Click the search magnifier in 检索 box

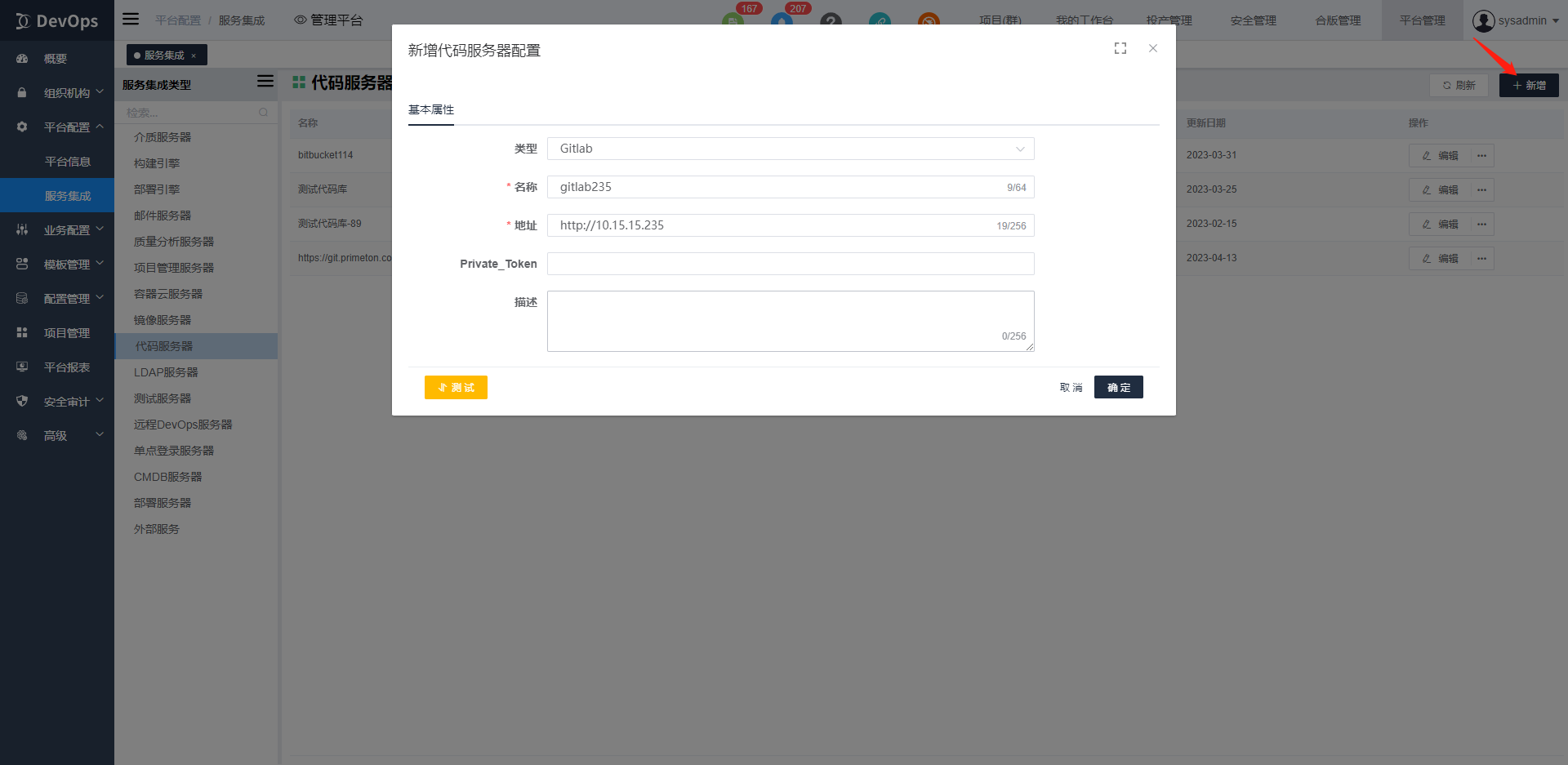click(x=263, y=112)
